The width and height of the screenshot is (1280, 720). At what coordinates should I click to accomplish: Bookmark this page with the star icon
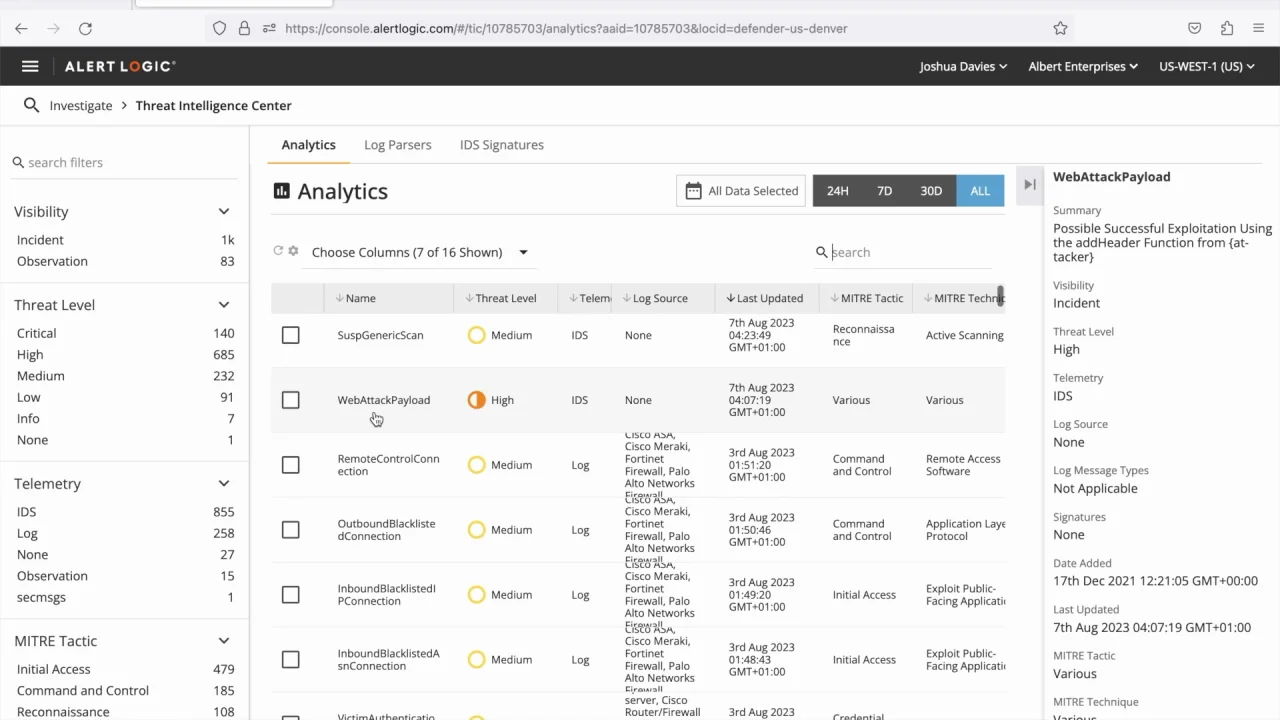(x=1060, y=28)
